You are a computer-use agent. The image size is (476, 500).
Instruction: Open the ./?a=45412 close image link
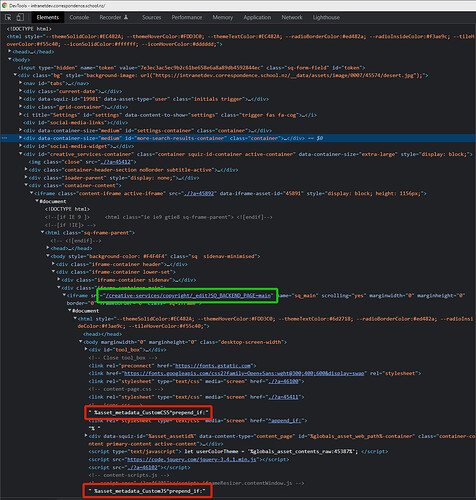(116, 162)
